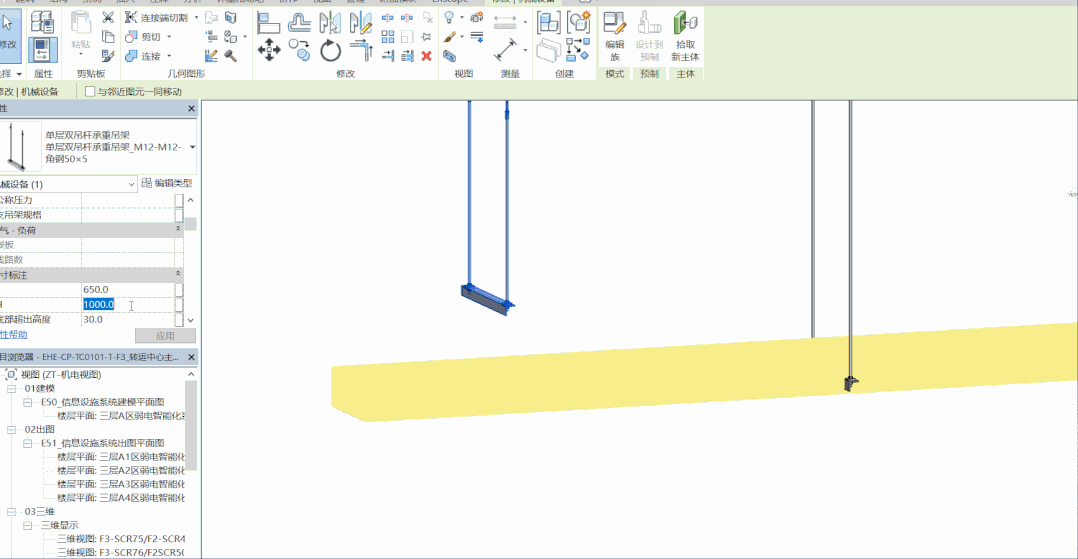Collapse the 电气 - 负荷 section
Screen dimensions: 1078x559
178,230
